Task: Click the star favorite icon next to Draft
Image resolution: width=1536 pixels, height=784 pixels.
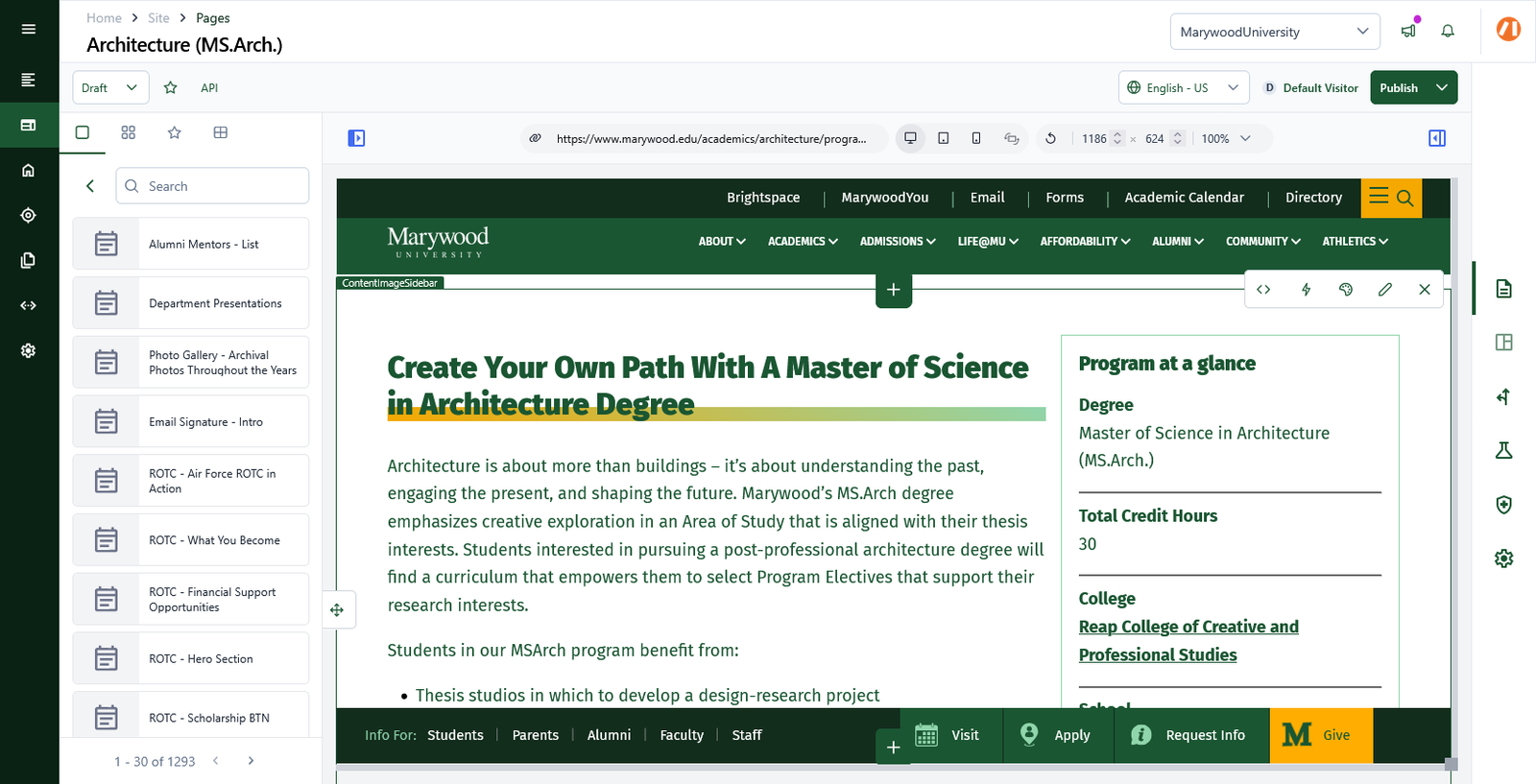Action: point(171,87)
